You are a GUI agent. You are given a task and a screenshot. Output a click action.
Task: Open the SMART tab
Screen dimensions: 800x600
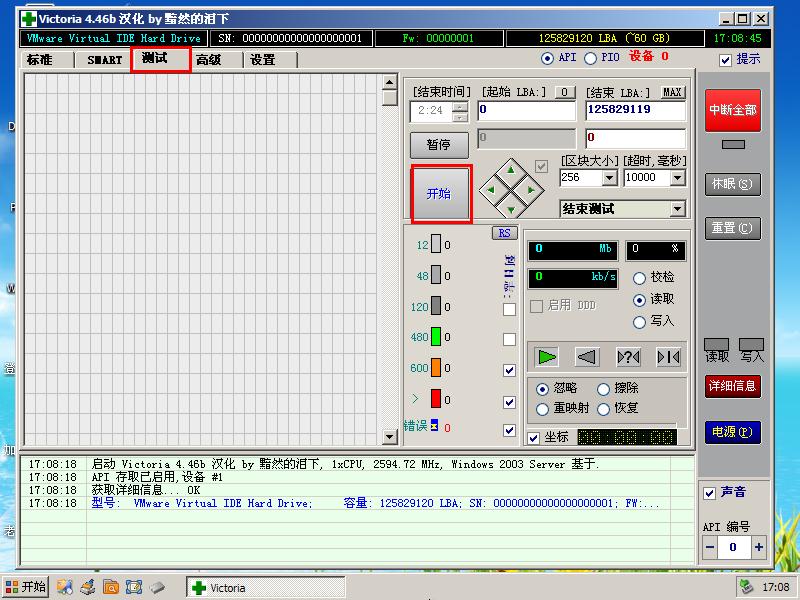click(105, 60)
